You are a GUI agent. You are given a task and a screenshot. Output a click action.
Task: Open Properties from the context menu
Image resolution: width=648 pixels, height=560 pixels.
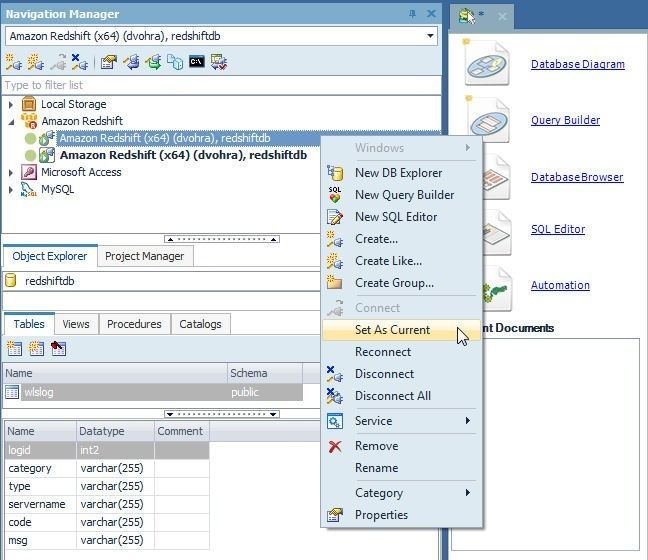[402, 515]
